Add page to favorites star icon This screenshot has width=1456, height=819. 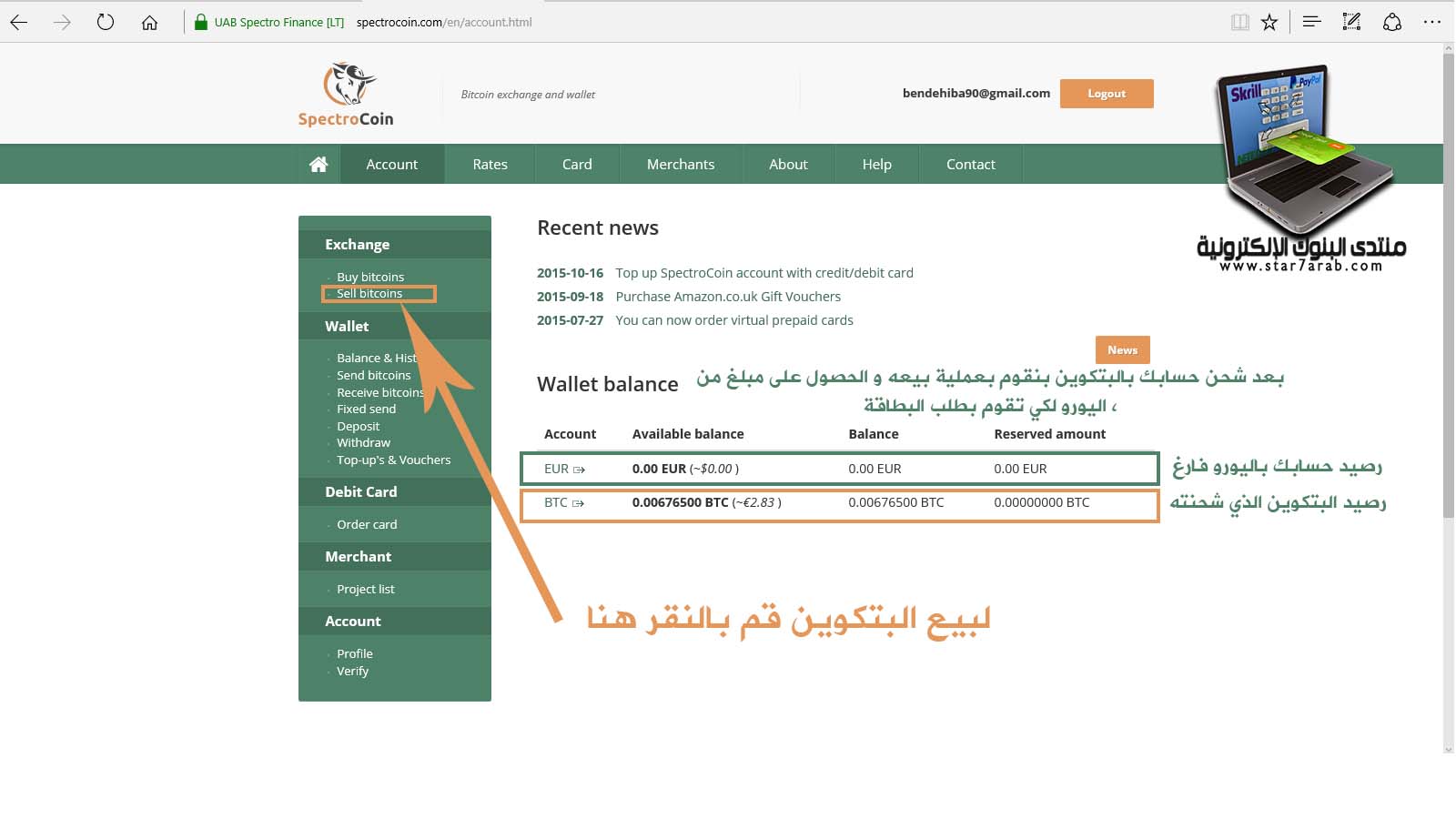pos(1269,22)
